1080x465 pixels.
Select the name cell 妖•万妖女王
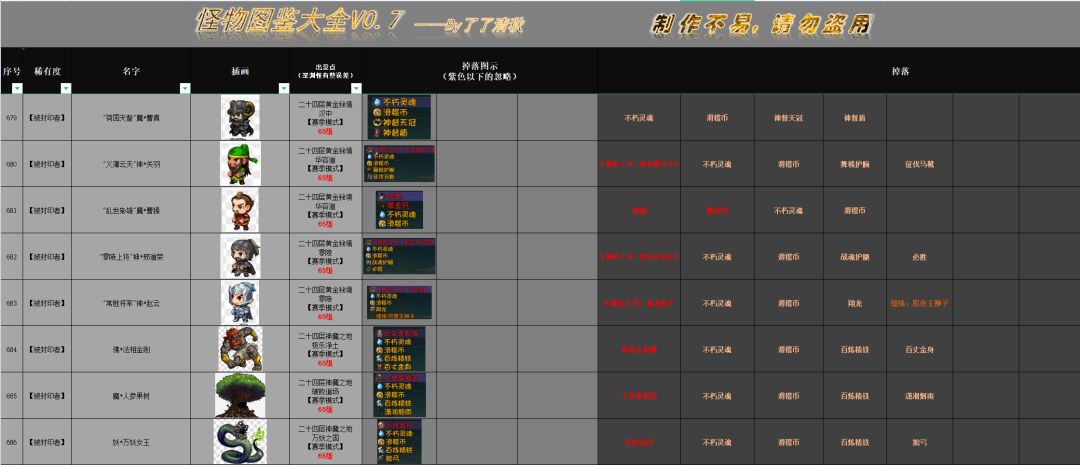[131, 442]
